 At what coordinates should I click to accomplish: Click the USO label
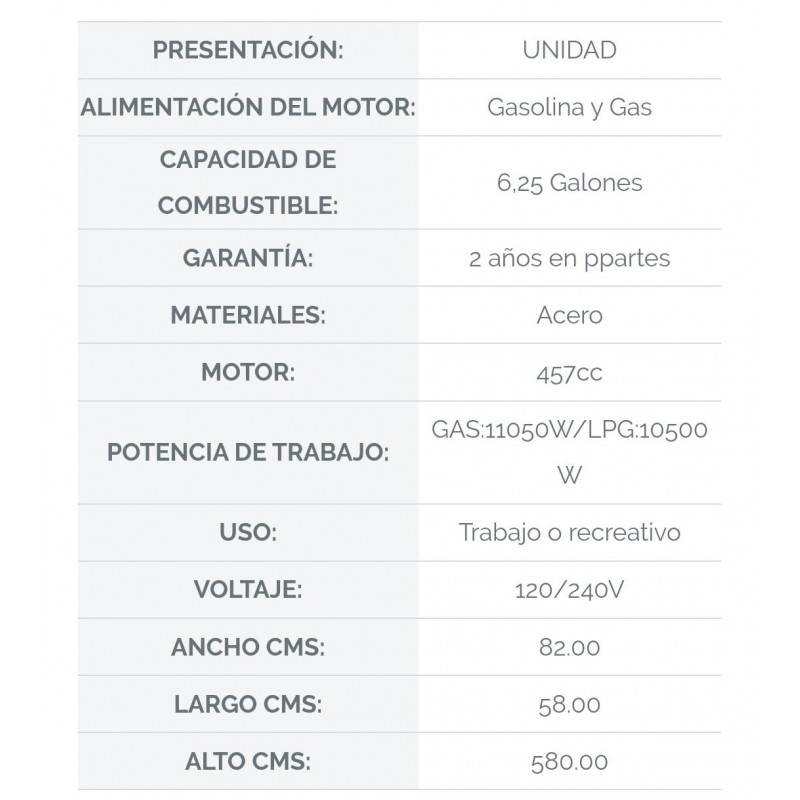pyautogui.click(x=248, y=532)
